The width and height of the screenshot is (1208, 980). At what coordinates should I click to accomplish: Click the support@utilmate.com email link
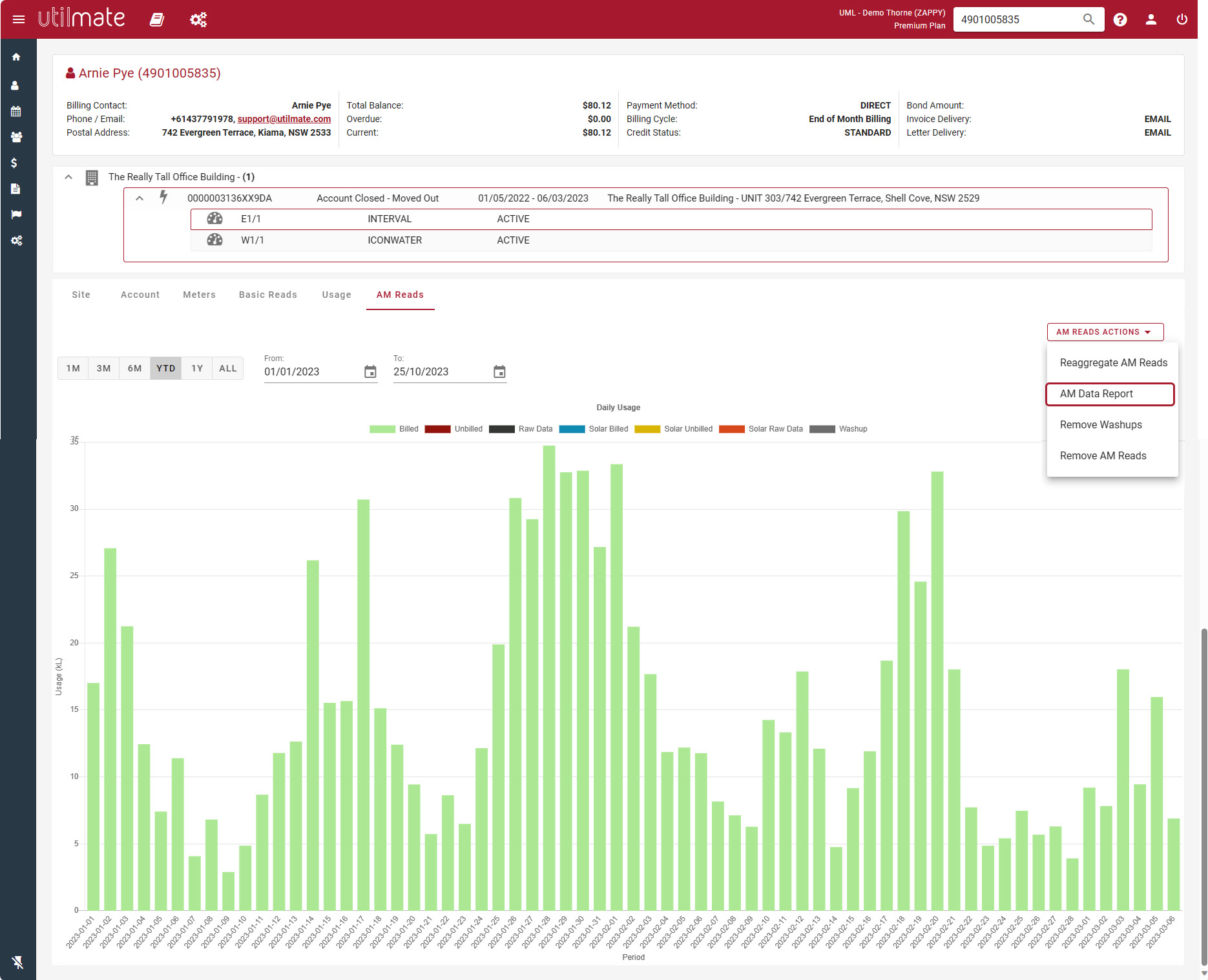[x=284, y=119]
